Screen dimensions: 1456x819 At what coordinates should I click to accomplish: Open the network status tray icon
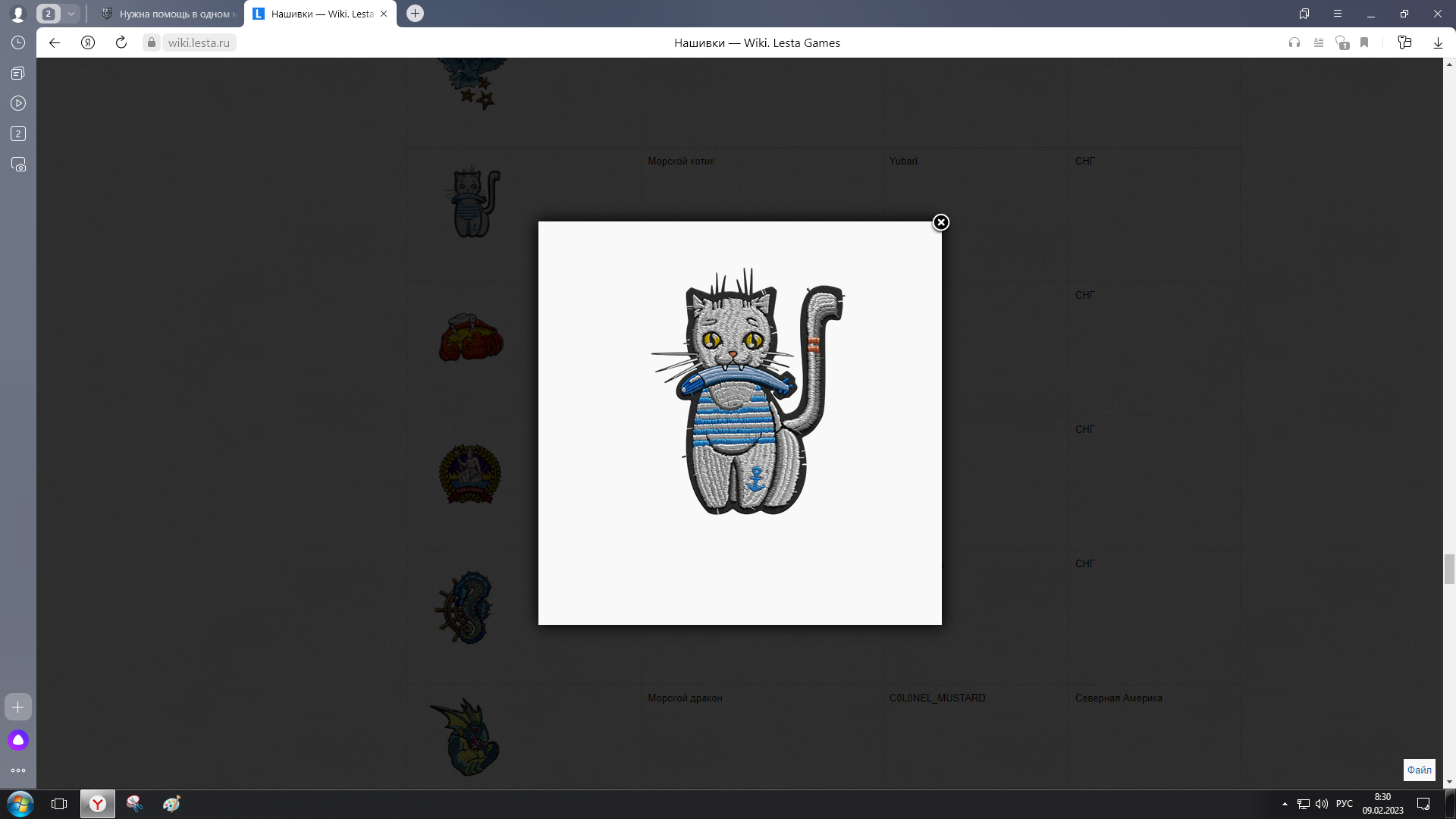(1304, 804)
